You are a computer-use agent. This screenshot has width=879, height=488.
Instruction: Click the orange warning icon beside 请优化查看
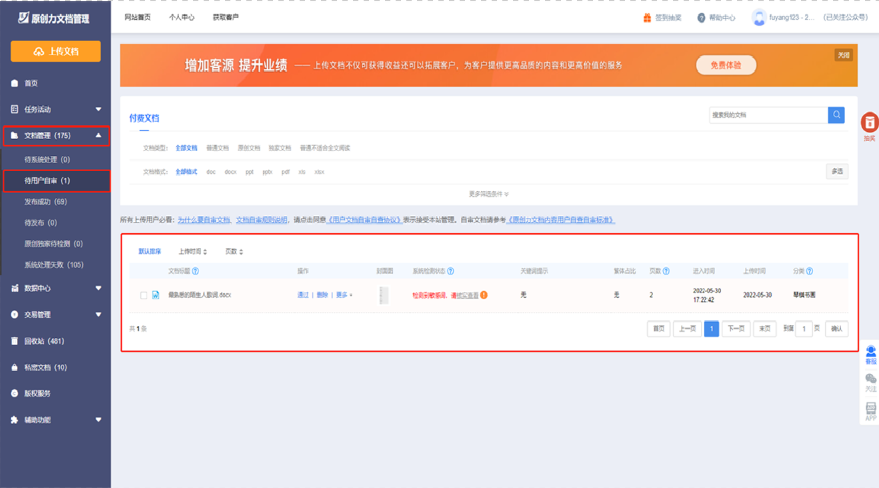click(484, 295)
